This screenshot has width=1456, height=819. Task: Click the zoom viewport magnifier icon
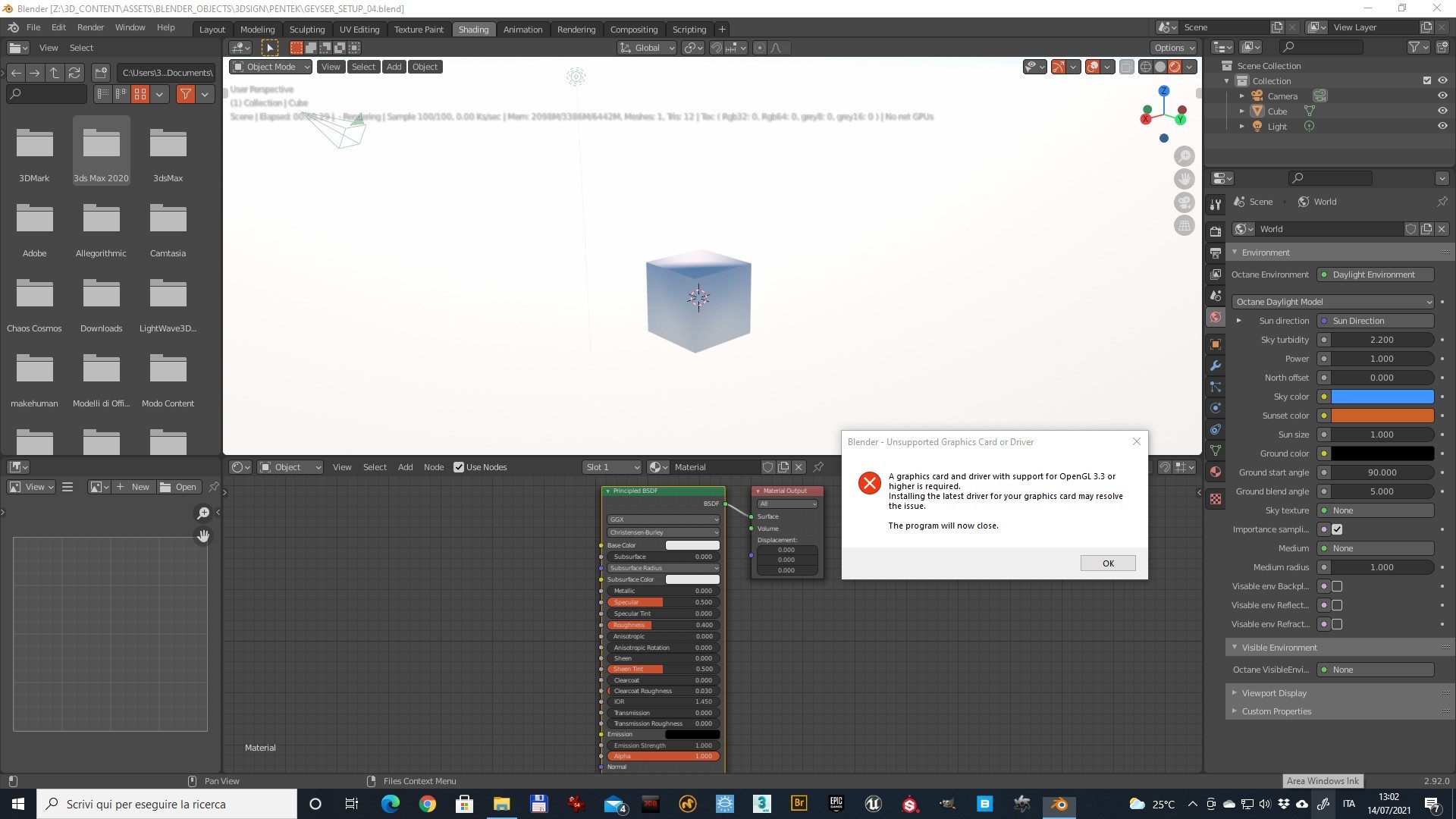(x=1184, y=156)
